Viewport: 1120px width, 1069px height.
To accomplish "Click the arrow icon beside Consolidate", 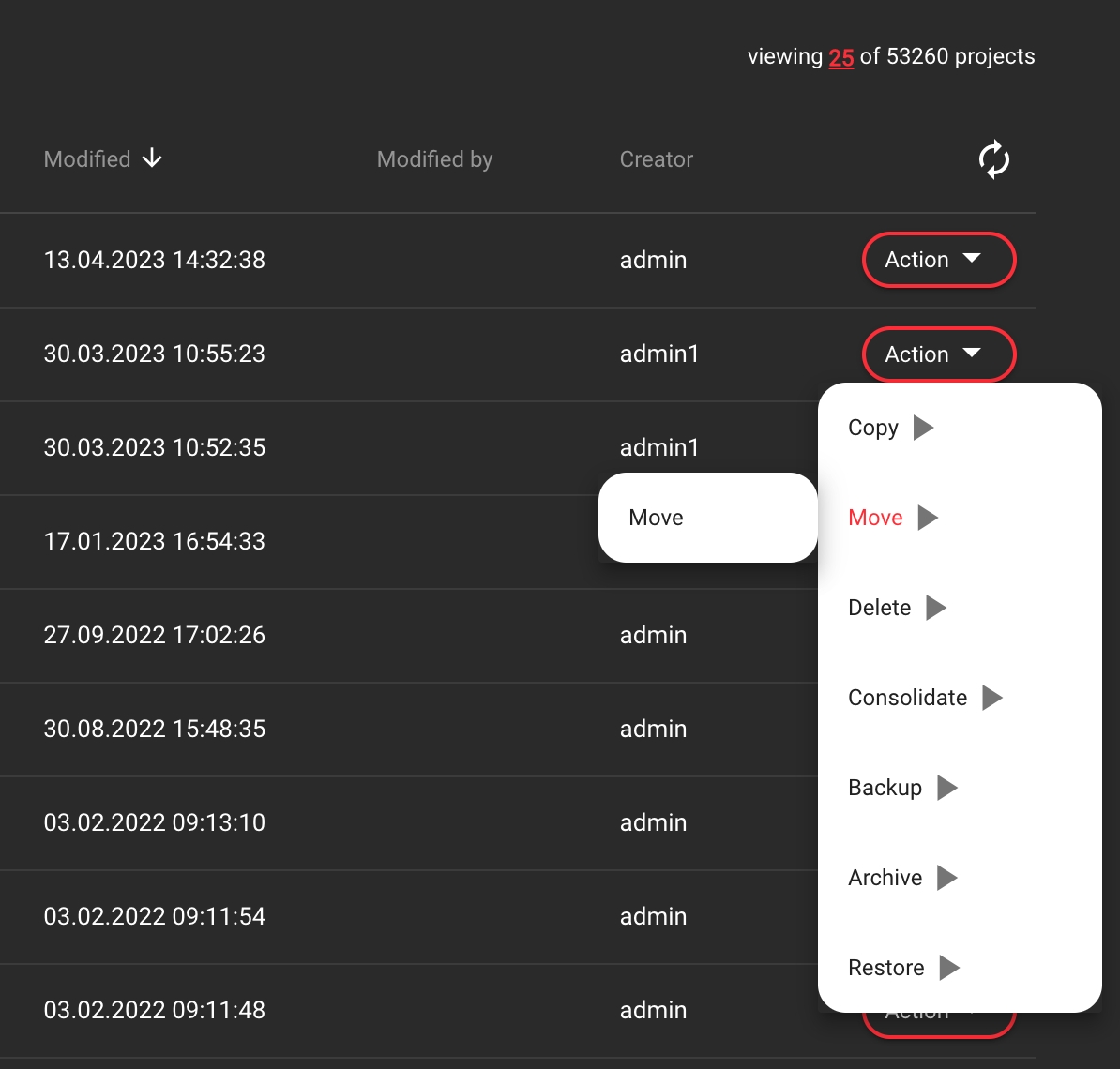I will point(991,698).
